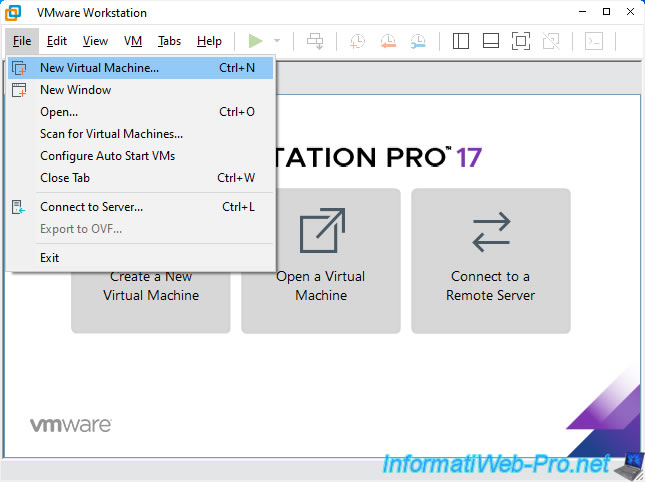Click the console view icon in toolbar

(594, 41)
